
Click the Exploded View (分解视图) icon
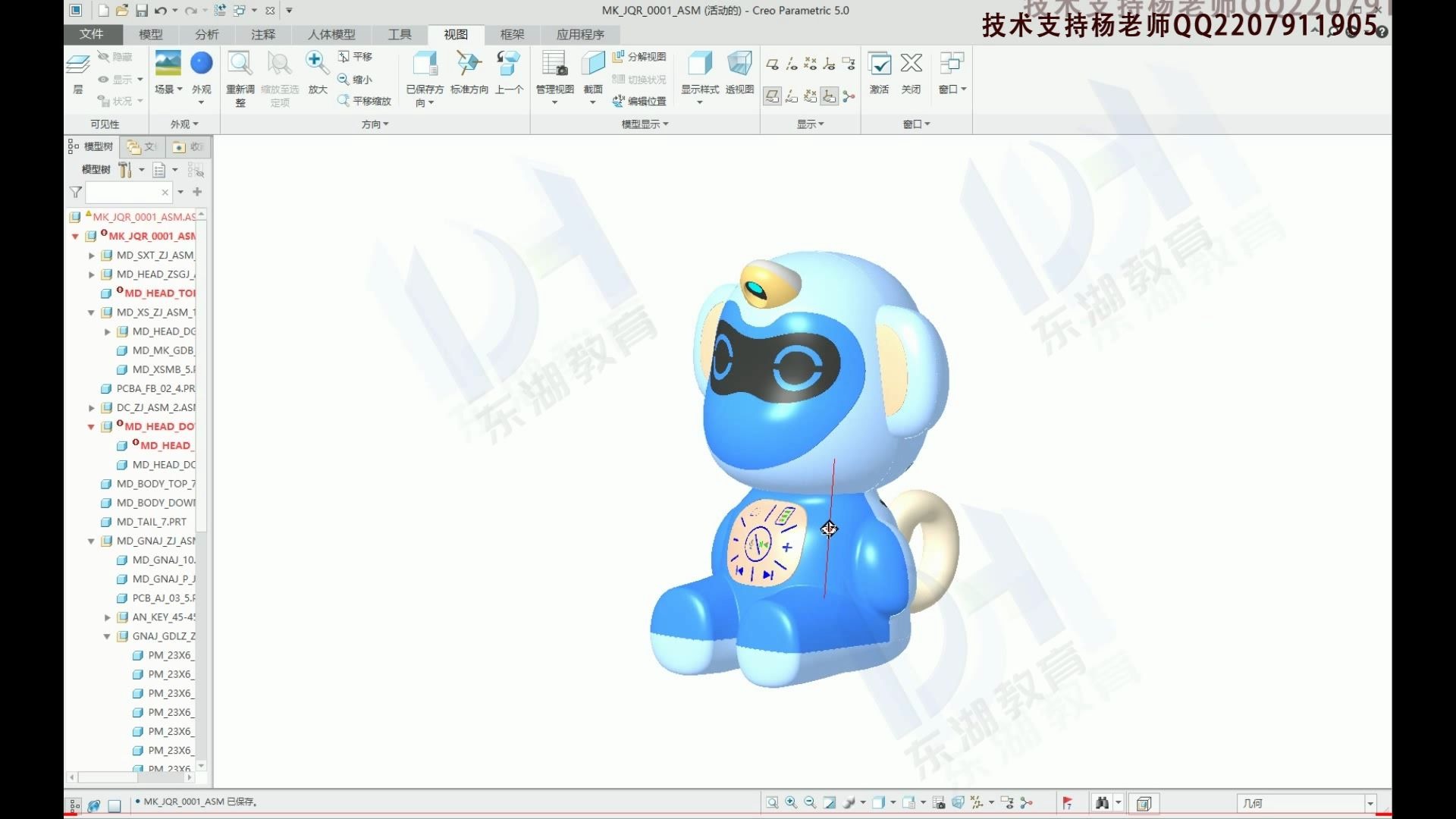(618, 57)
